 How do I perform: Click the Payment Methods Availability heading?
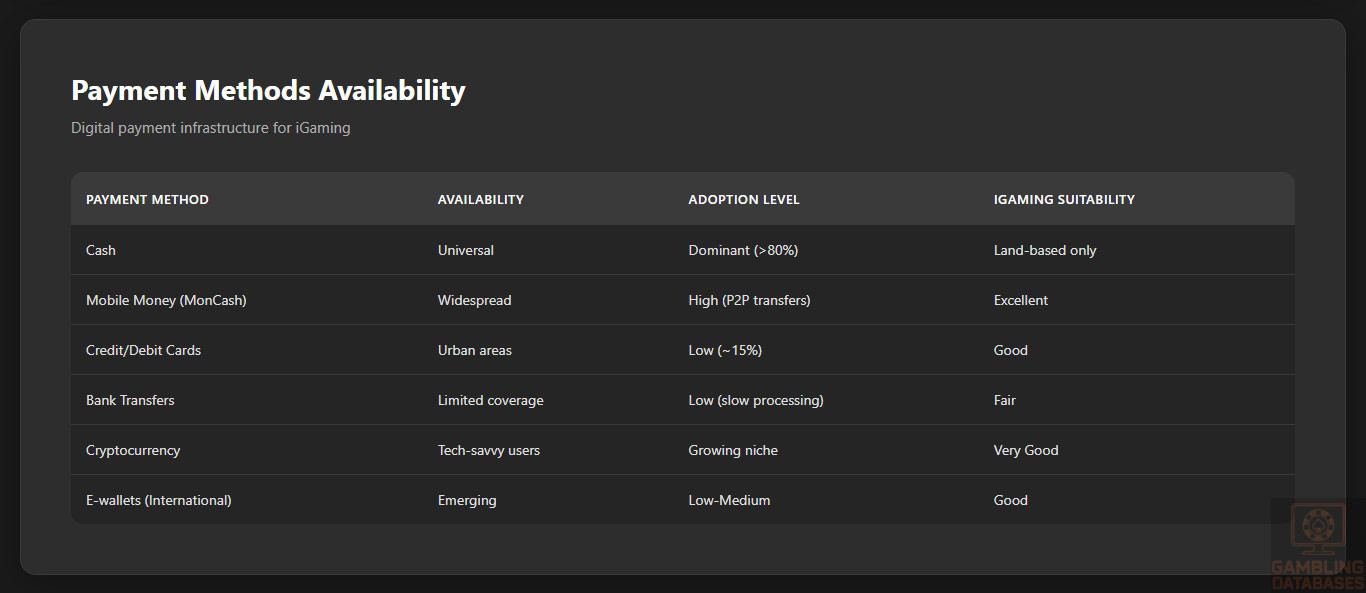[268, 91]
